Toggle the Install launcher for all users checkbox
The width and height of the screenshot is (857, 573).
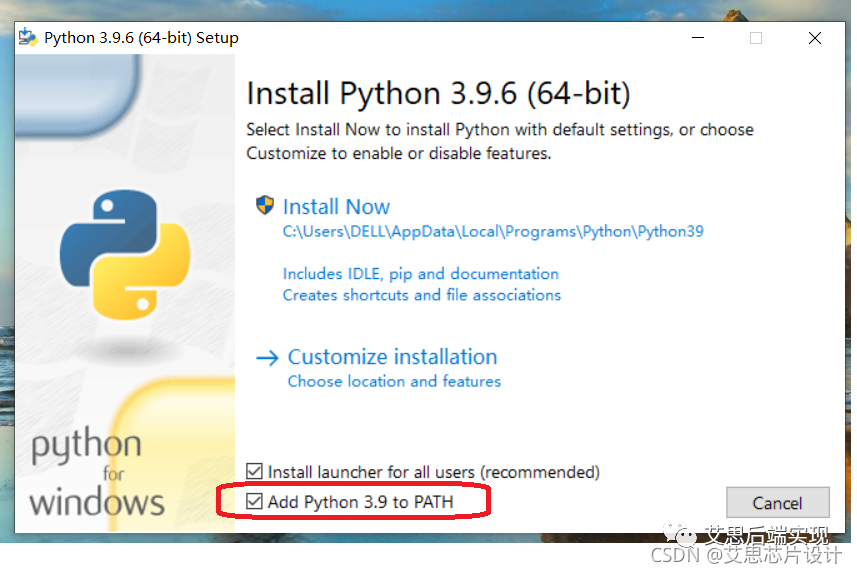[x=255, y=471]
